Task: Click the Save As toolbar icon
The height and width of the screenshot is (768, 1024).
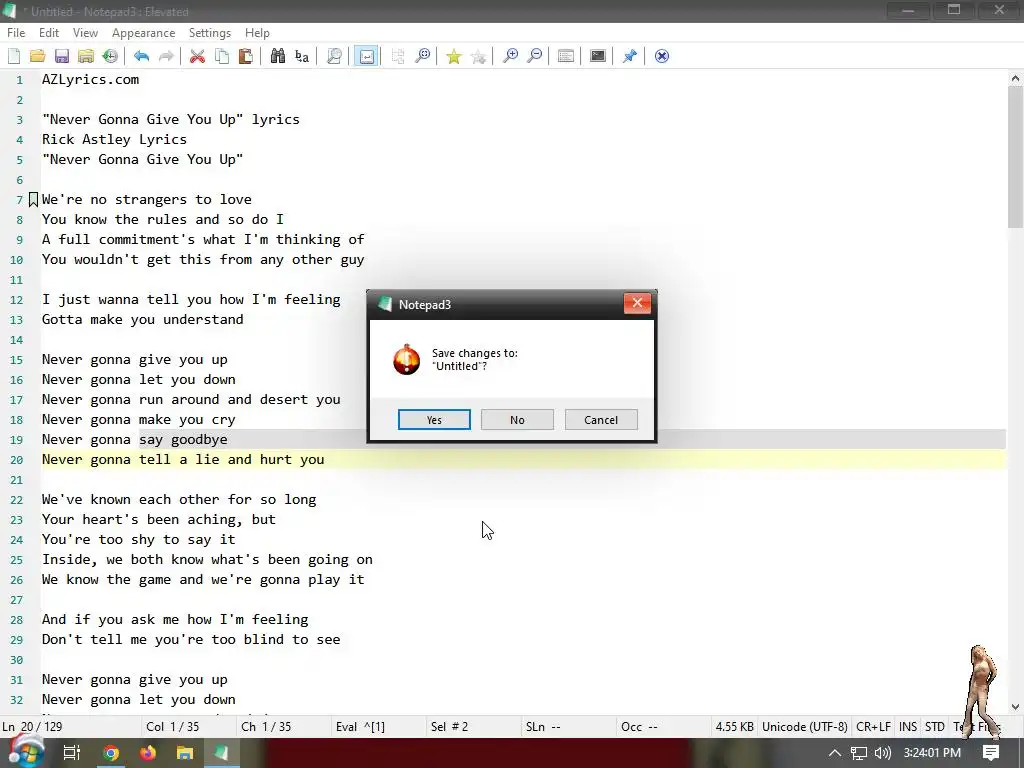Action: 86,56
